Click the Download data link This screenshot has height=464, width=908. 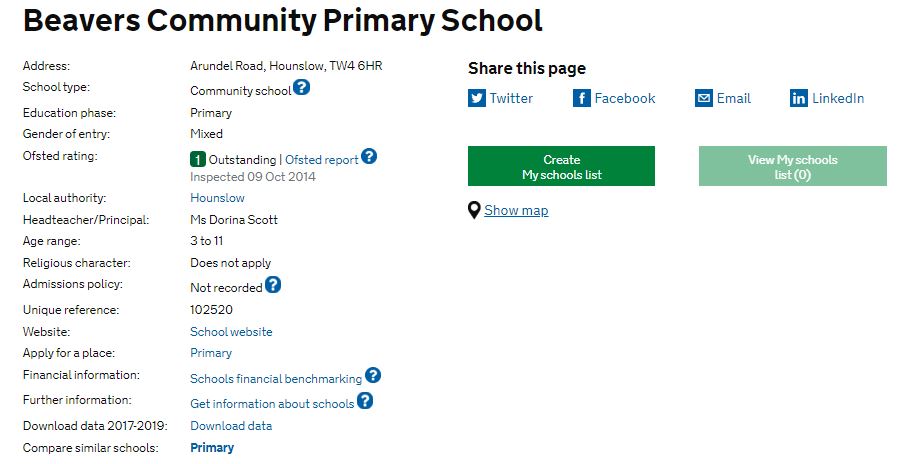(x=231, y=426)
